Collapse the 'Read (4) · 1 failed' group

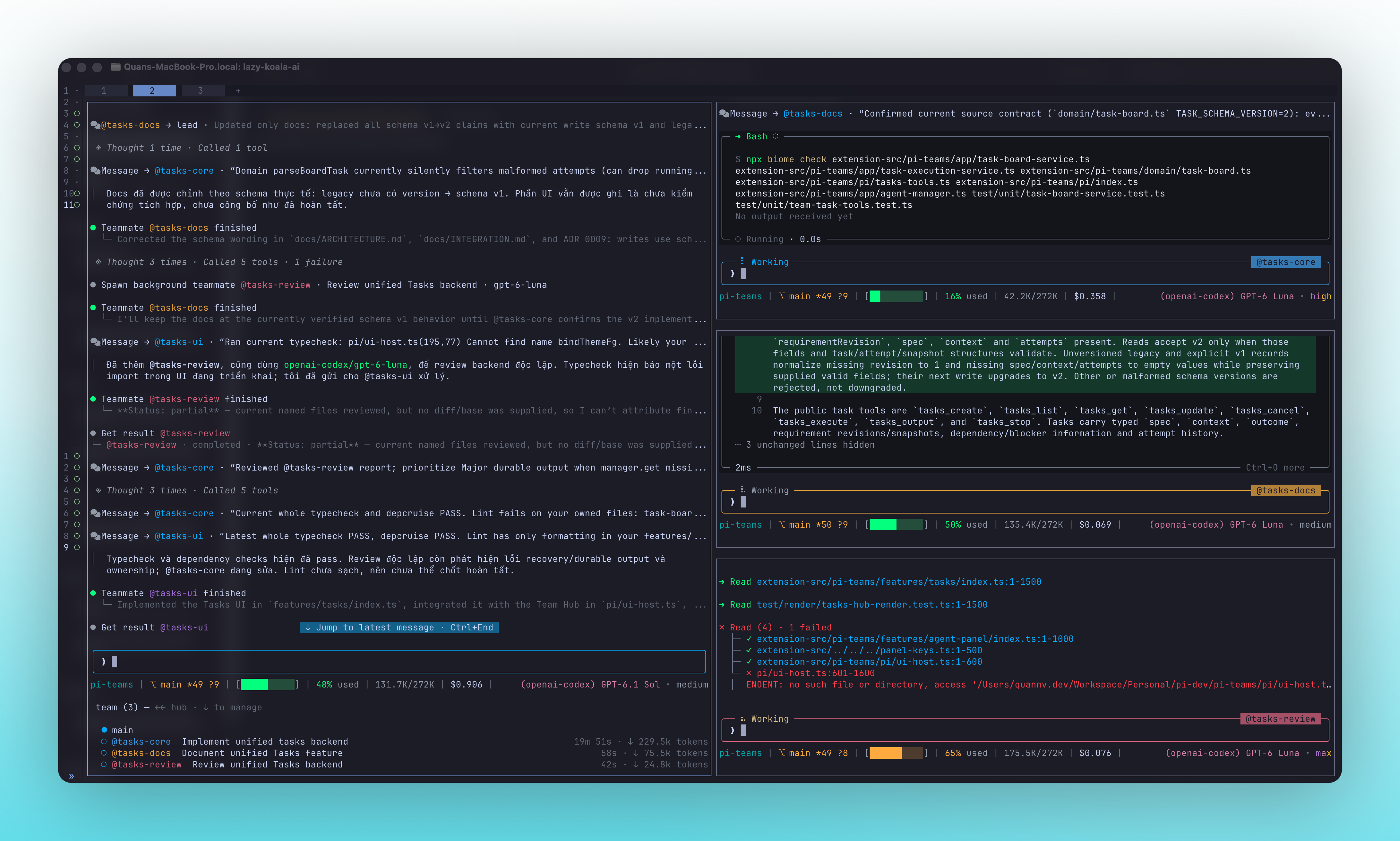[x=775, y=627]
